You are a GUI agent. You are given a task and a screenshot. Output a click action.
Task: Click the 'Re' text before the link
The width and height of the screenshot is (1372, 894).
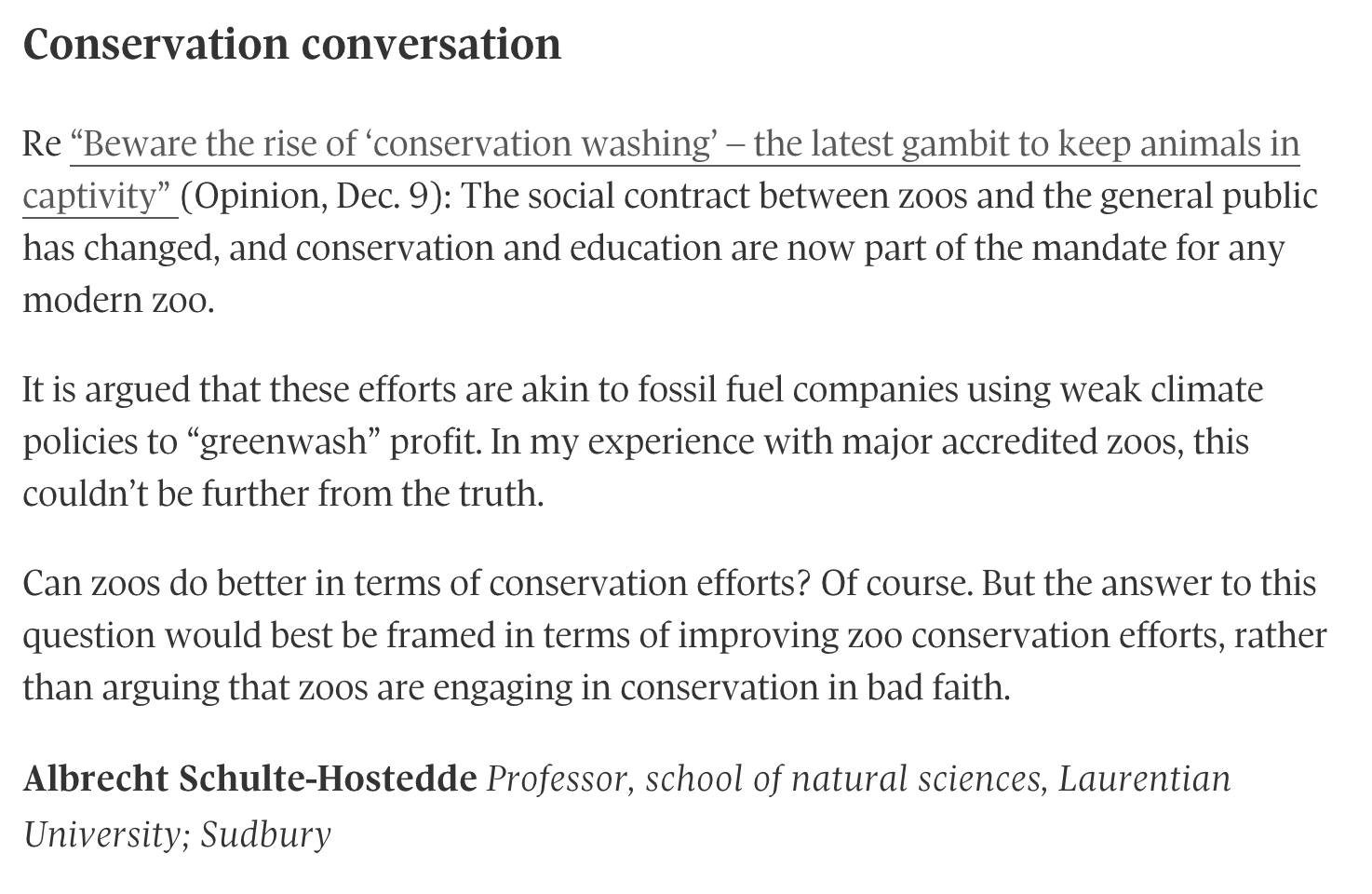42,144
